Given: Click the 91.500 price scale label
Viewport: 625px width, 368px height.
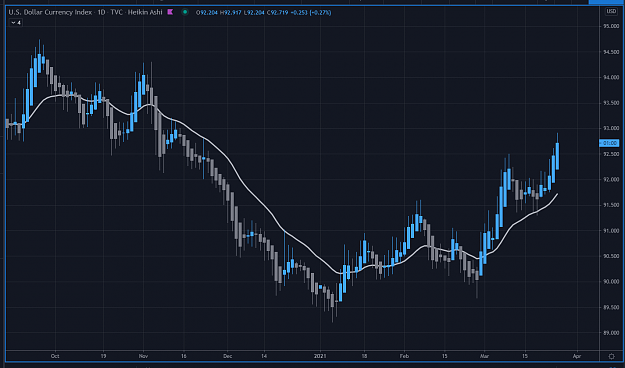Looking at the screenshot, I should 611,205.
